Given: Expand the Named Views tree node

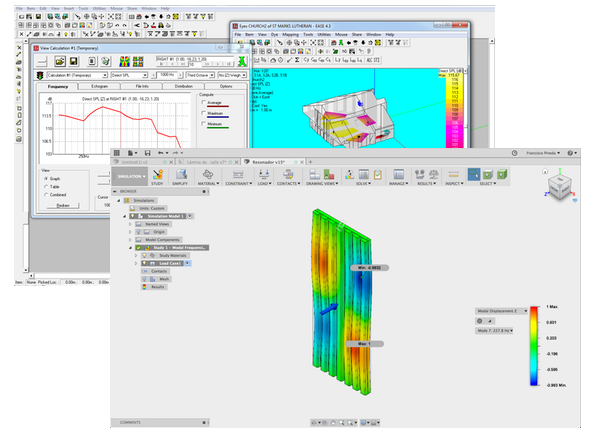Looking at the screenshot, I should [130, 224].
